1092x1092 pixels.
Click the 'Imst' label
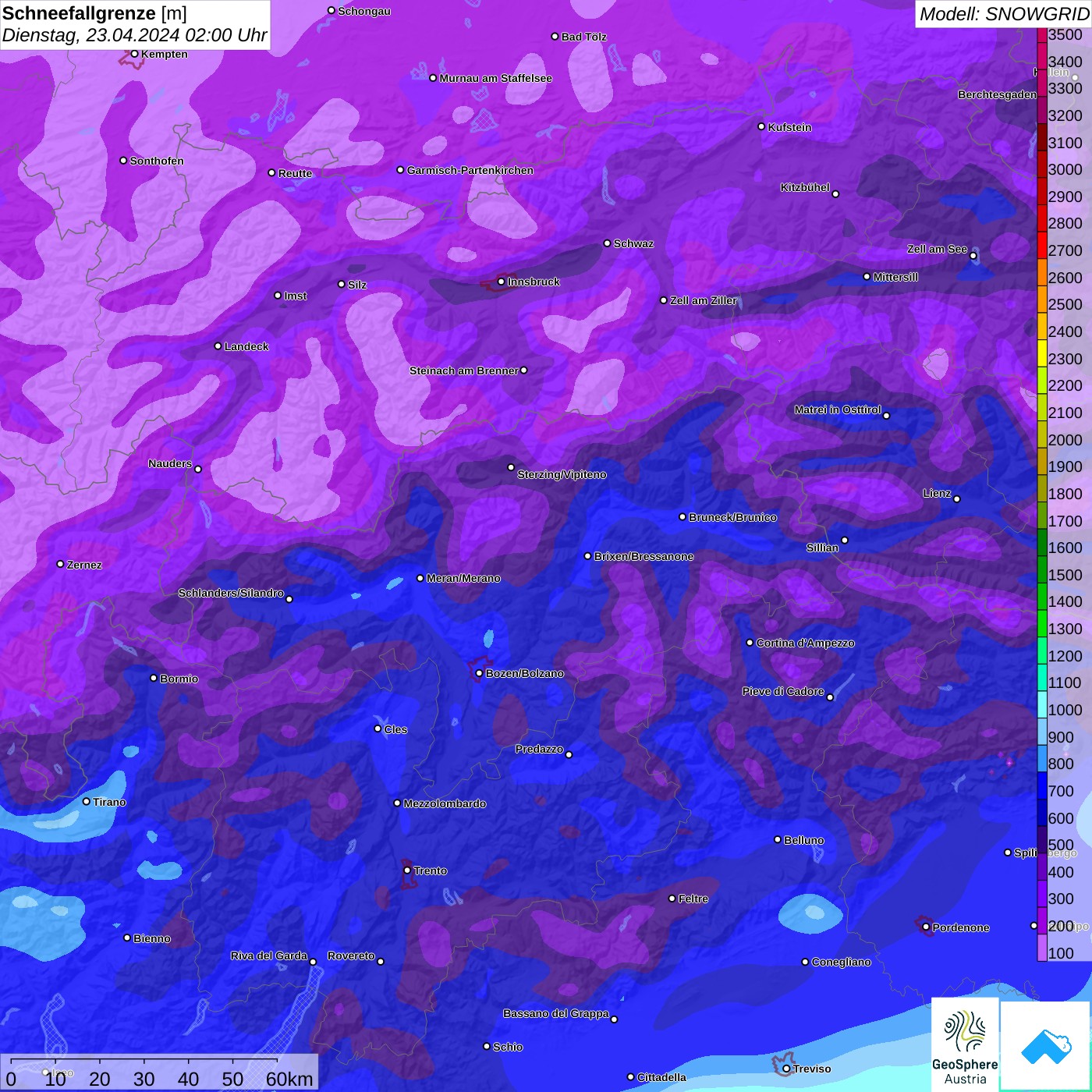coord(296,296)
